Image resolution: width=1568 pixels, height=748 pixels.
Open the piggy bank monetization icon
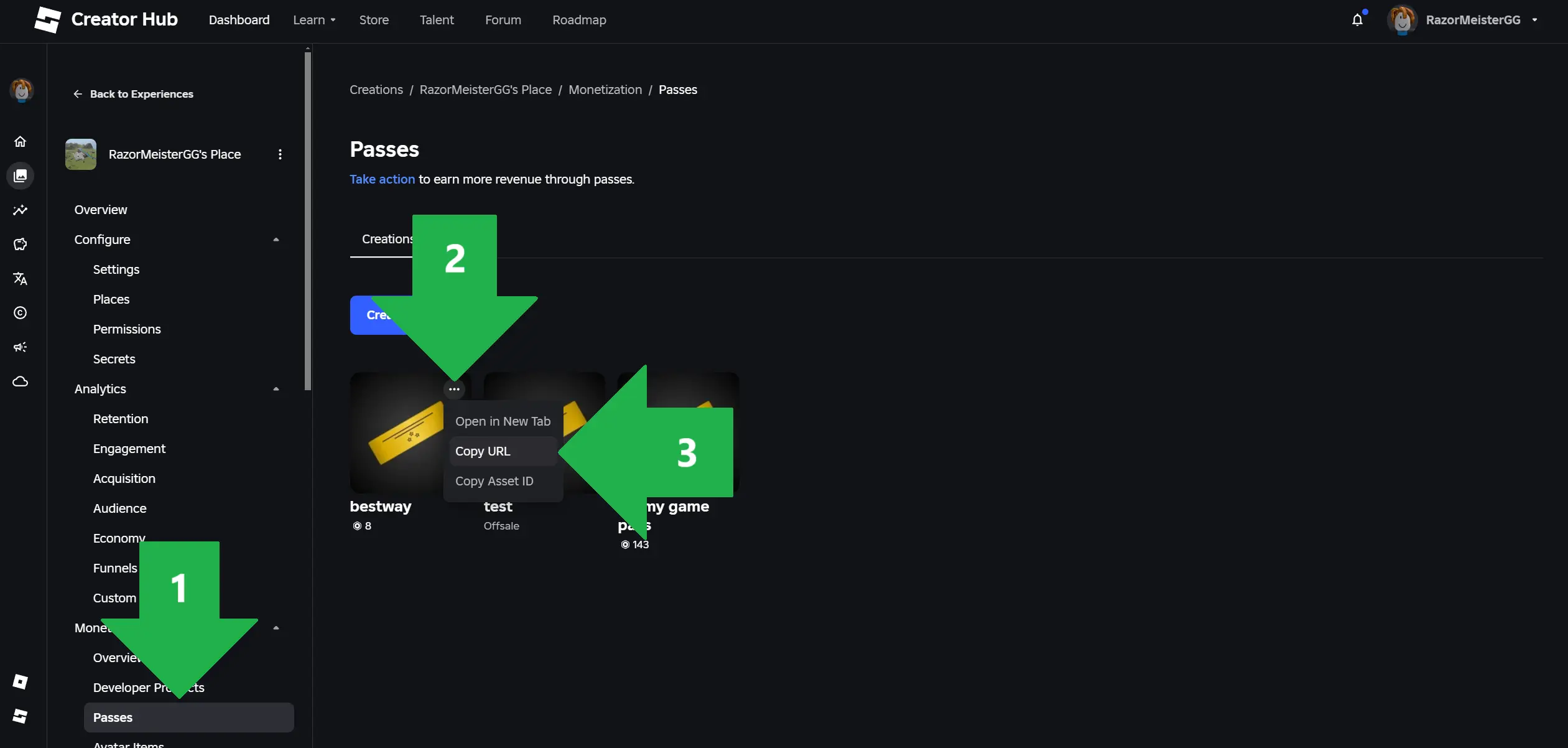pyautogui.click(x=21, y=245)
